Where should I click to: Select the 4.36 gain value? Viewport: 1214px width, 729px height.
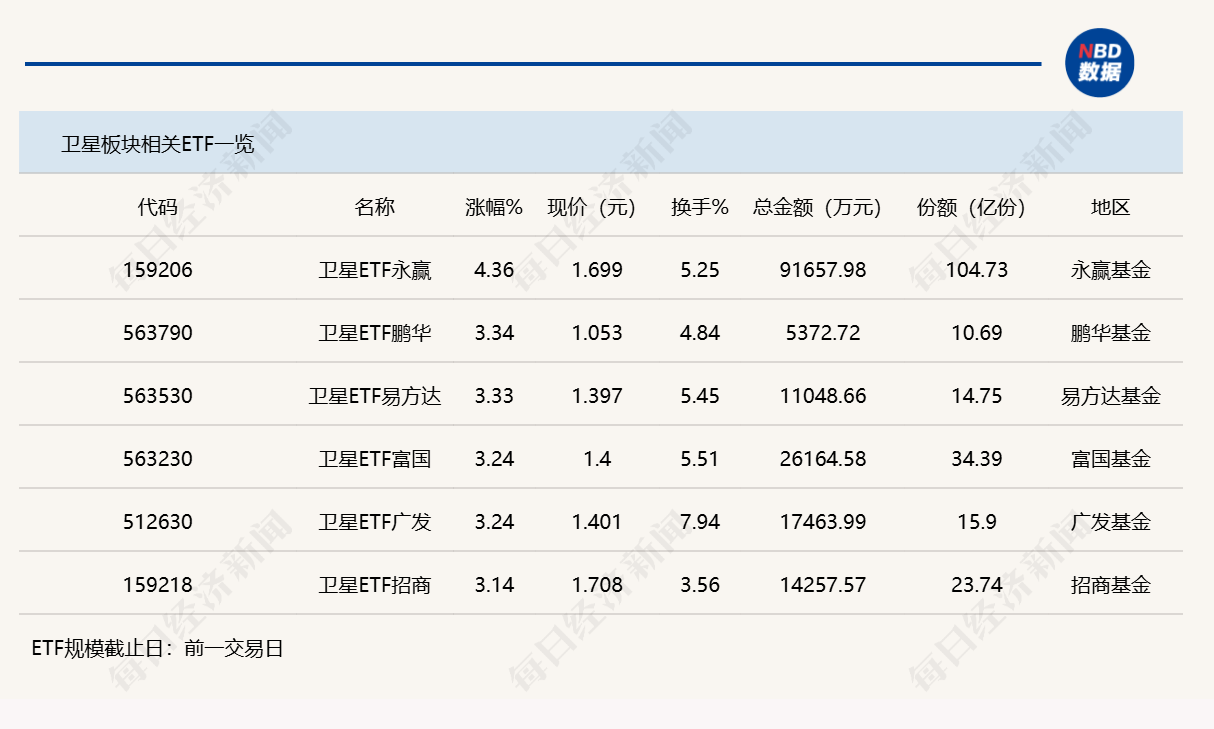pyautogui.click(x=494, y=270)
